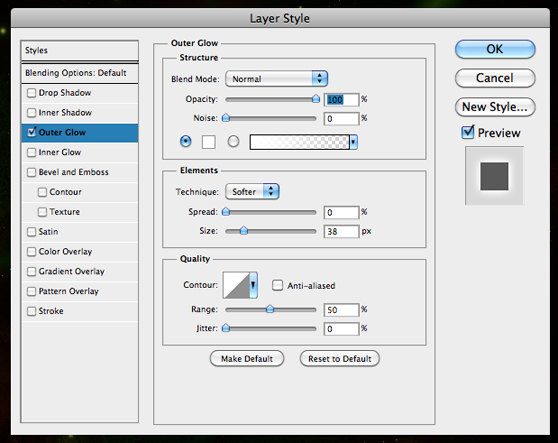Click the Make Default button
Viewport: 558px width, 443px height.
click(247, 359)
